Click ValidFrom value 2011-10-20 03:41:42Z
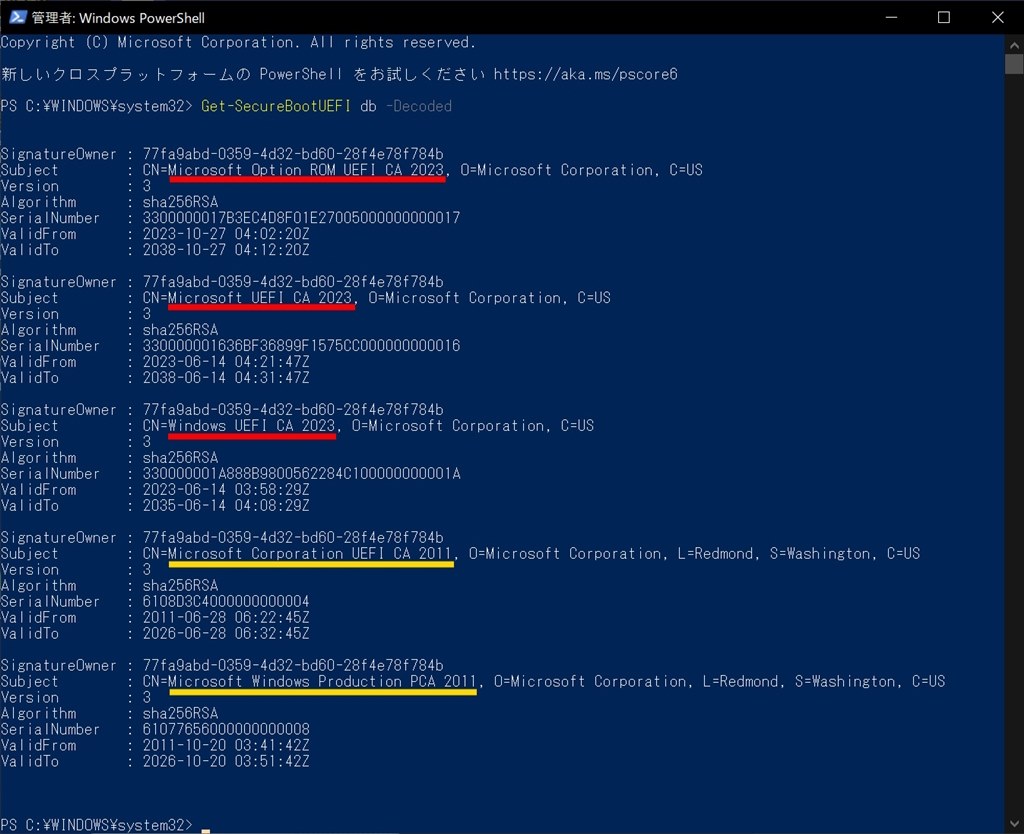Viewport: 1024px width, 834px height. click(226, 745)
